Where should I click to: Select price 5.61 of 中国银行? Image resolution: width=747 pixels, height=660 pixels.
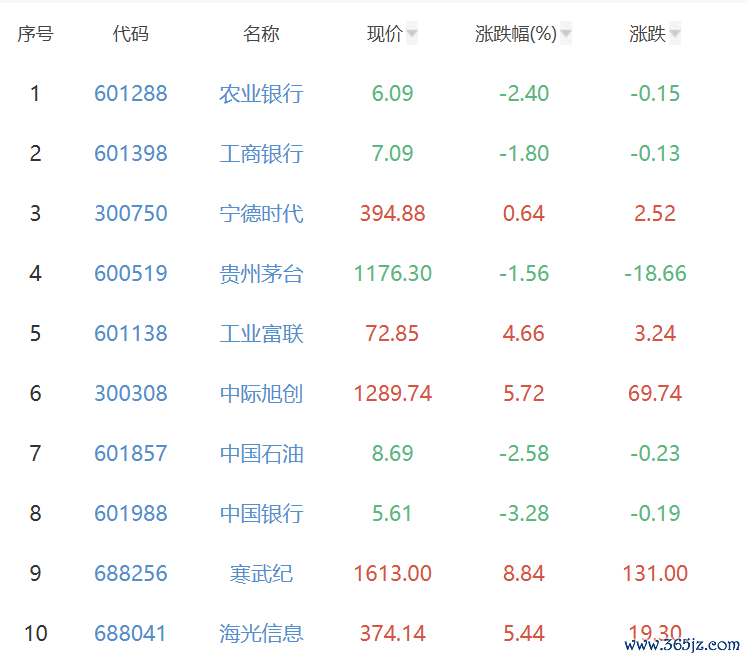tap(392, 514)
